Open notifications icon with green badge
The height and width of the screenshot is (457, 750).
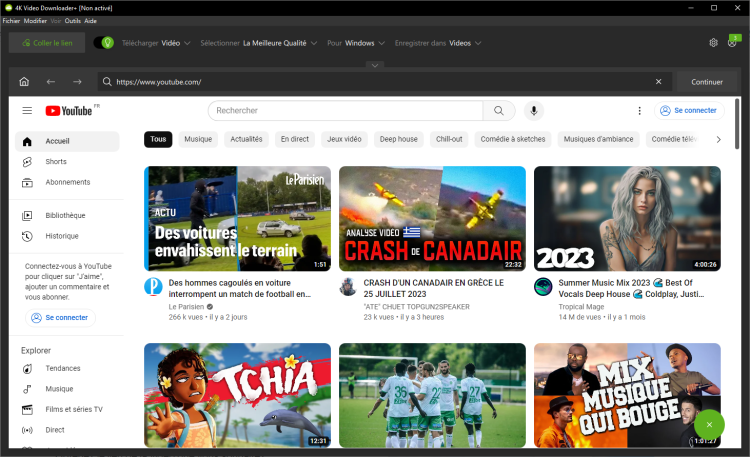click(x=733, y=42)
